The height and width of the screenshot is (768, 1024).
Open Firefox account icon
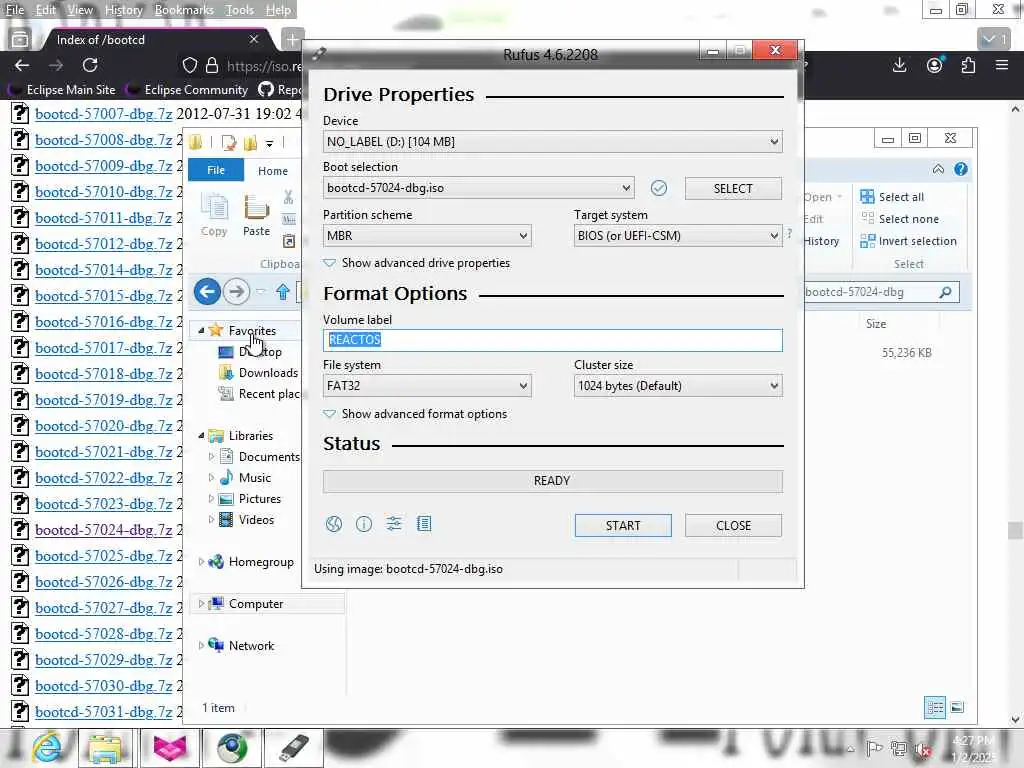click(935, 65)
